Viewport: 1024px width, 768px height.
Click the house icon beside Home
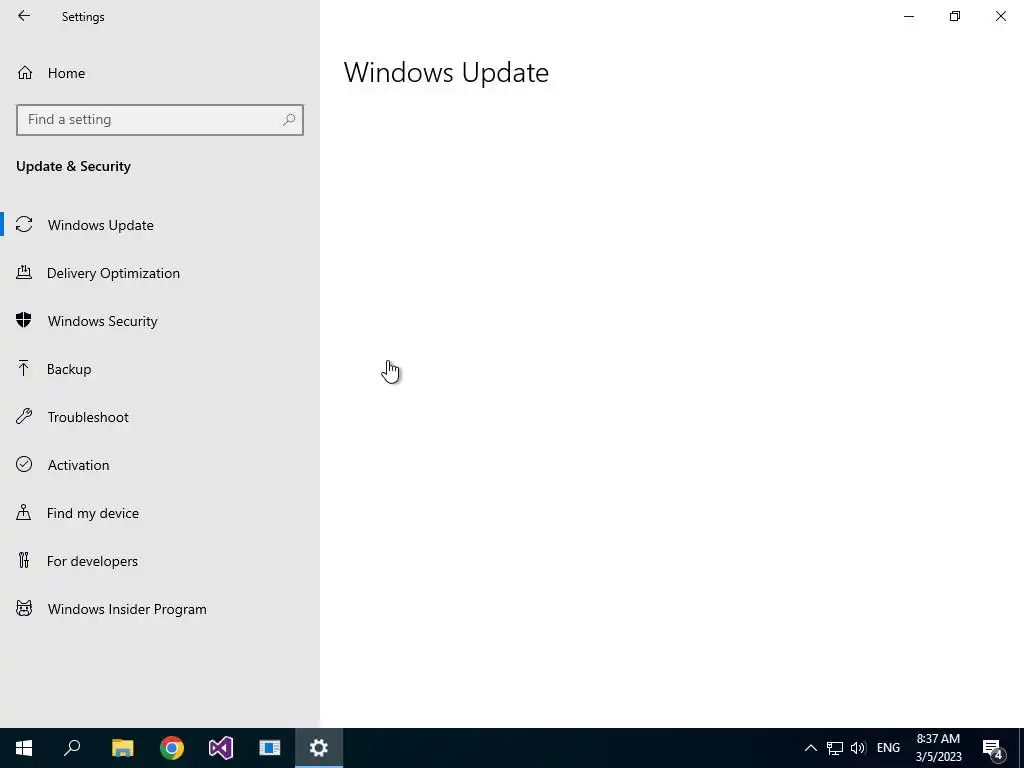25,72
